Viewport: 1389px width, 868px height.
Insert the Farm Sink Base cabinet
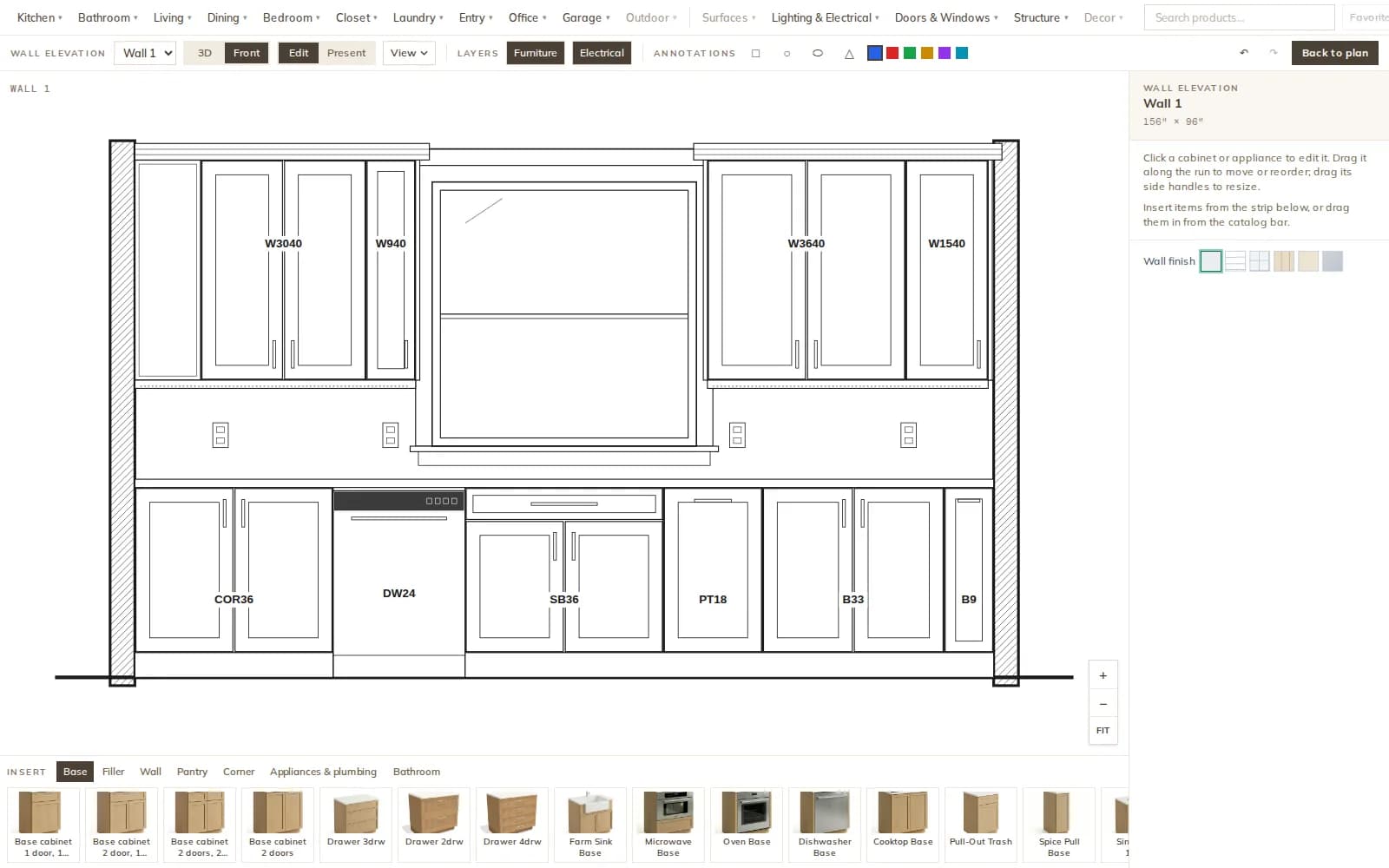[590, 825]
